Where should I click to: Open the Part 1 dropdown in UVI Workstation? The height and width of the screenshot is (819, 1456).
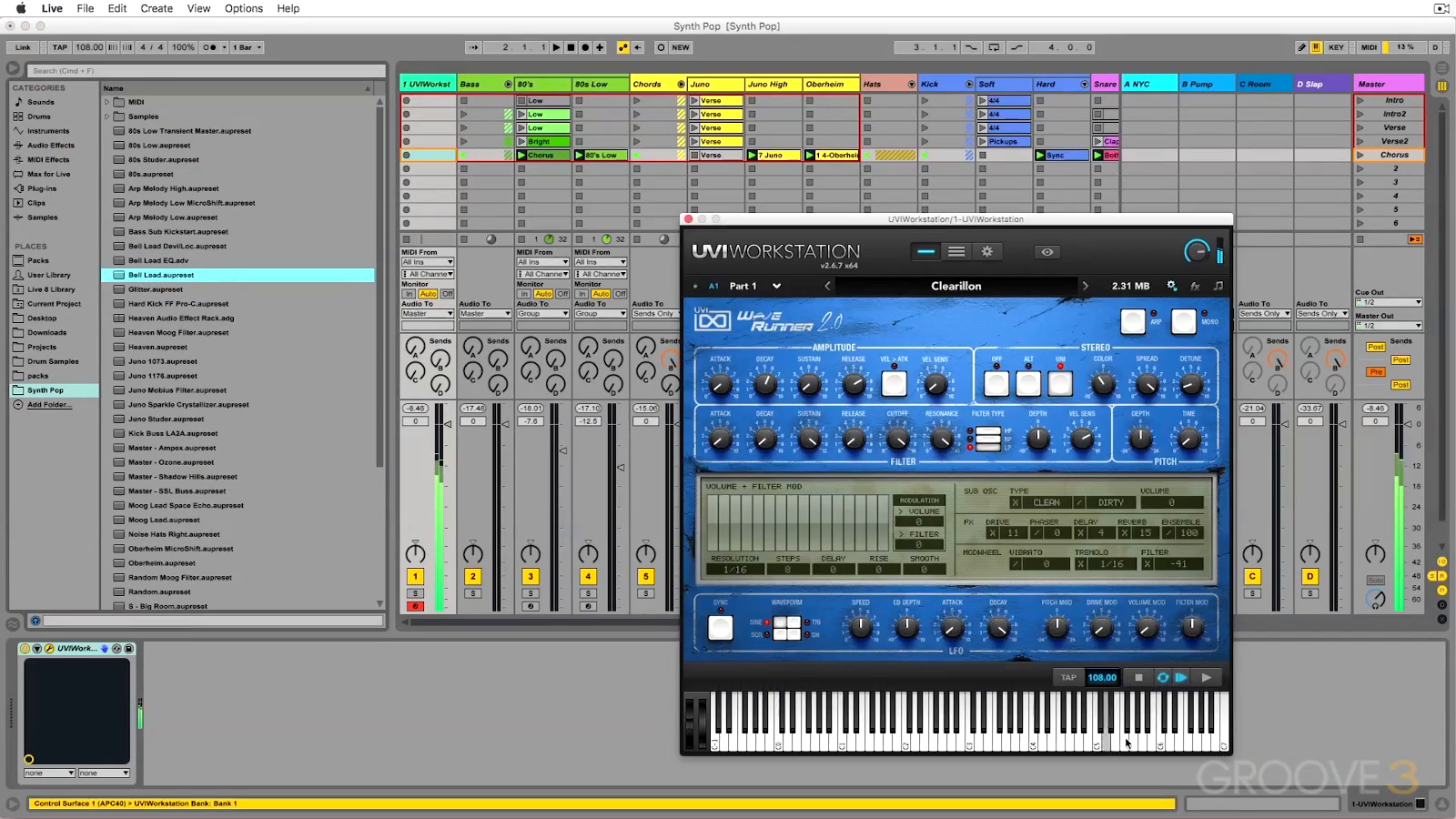[x=776, y=286]
